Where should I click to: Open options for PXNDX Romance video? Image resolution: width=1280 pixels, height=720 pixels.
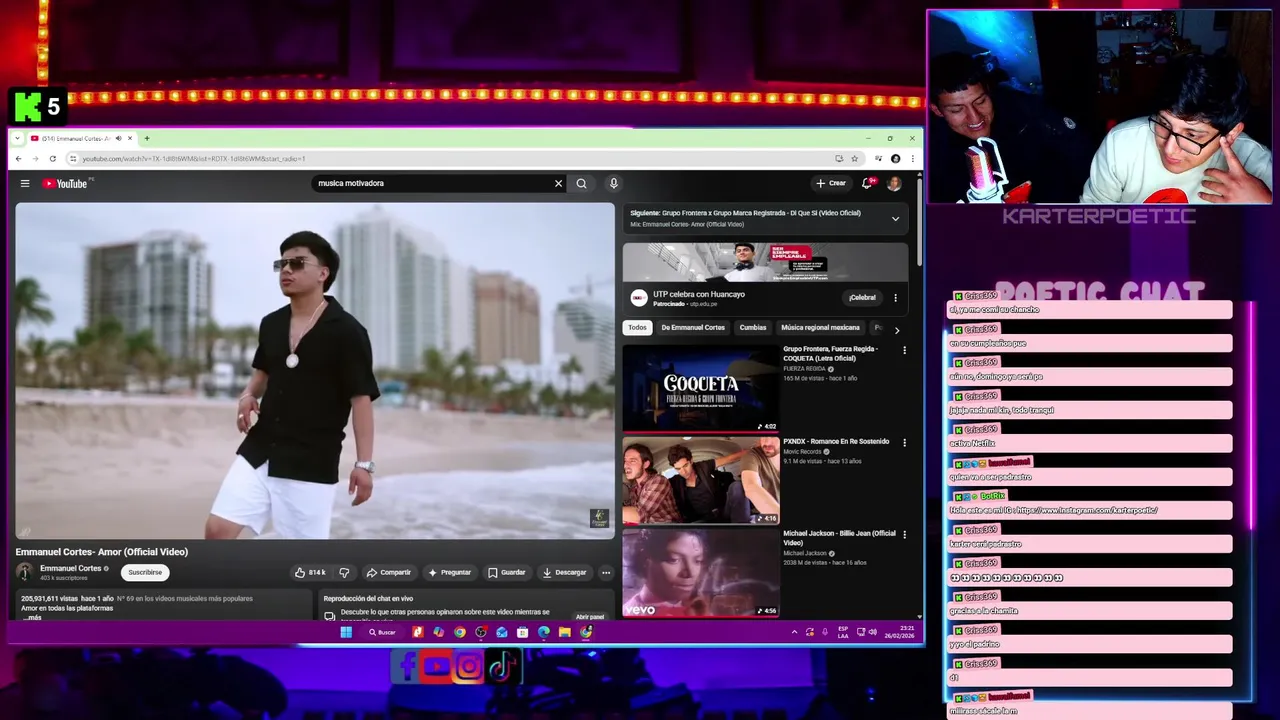[x=904, y=442]
